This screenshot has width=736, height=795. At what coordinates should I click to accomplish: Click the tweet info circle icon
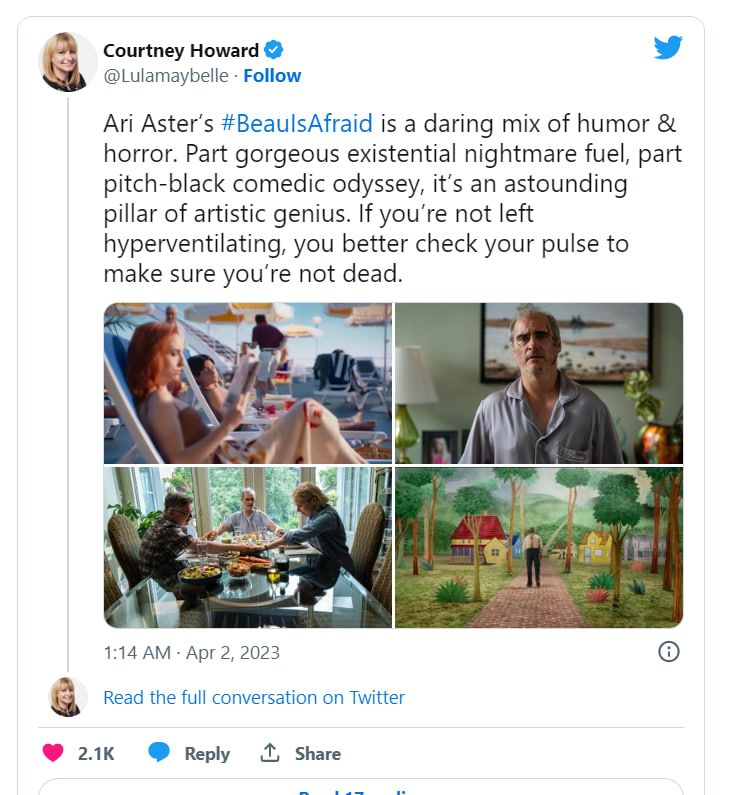point(669,652)
